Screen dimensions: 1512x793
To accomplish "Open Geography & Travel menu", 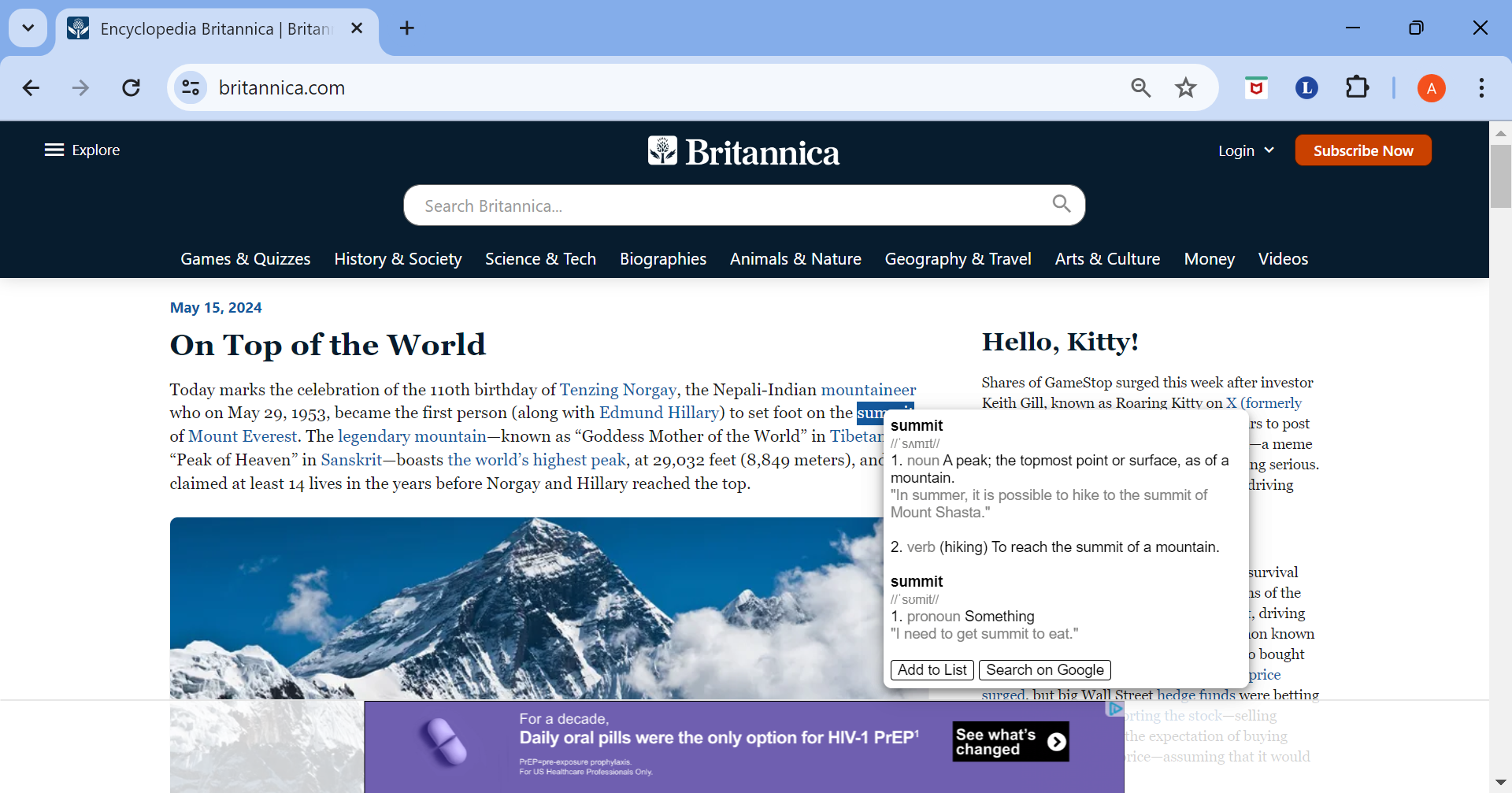I will (958, 259).
